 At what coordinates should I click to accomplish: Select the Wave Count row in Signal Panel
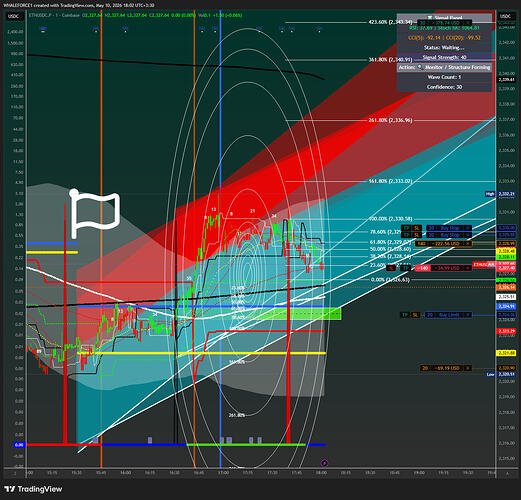click(x=444, y=77)
